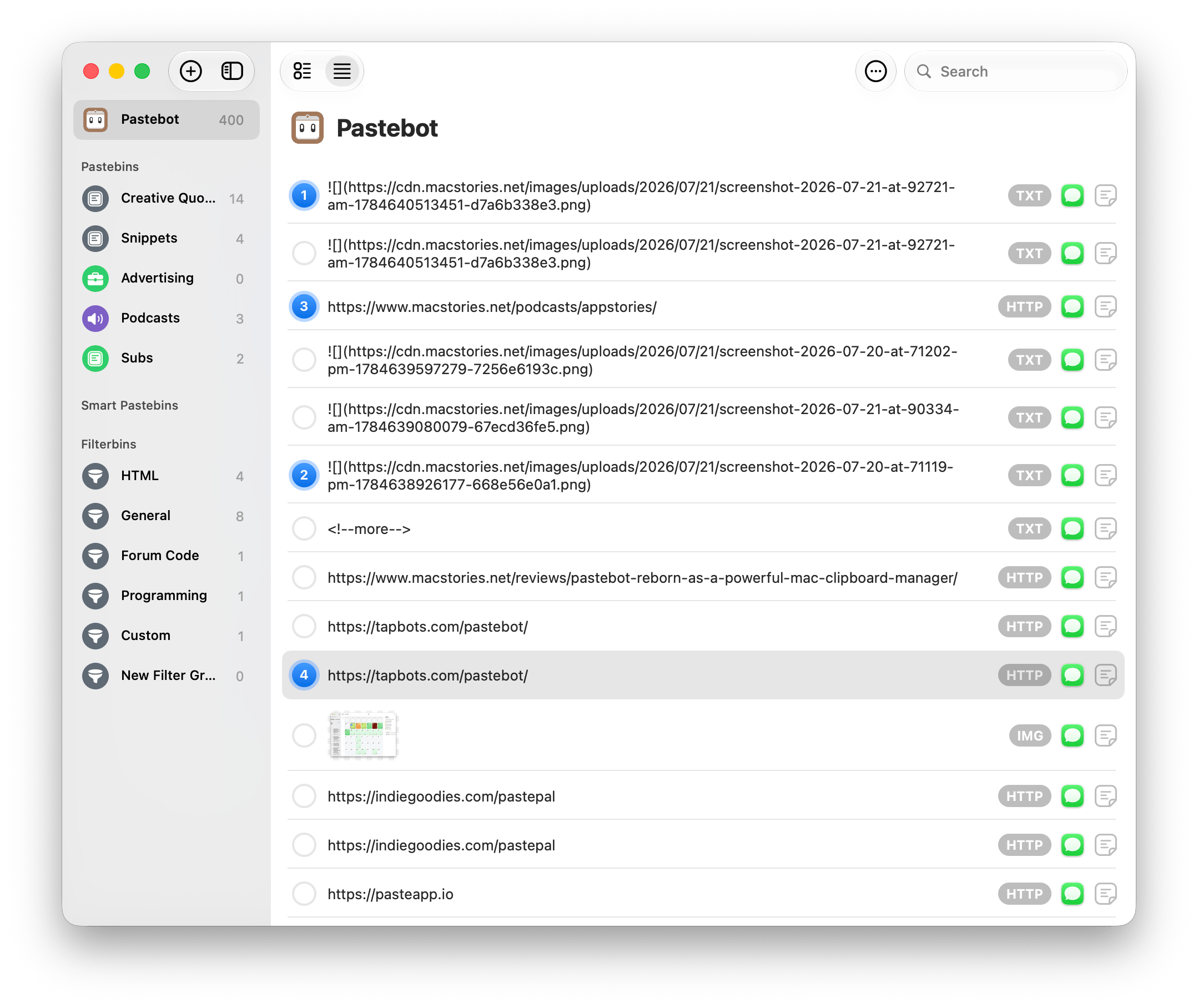Screen dimensions: 1198x1008
Task: Select the screenshot 90334-am clipping text
Action: click(x=643, y=418)
